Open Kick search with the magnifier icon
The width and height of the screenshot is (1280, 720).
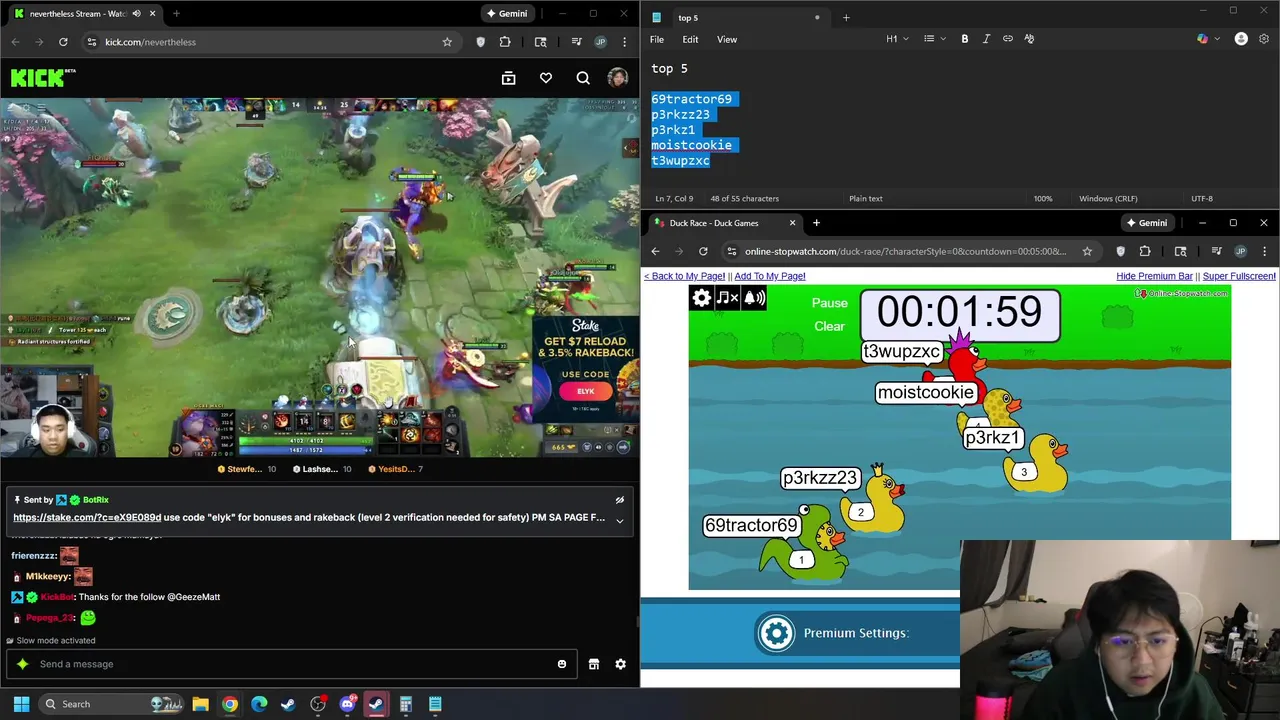tap(583, 78)
